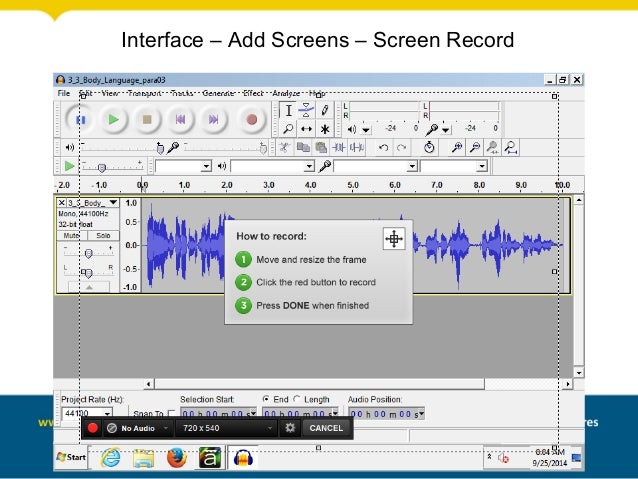The image size is (638, 479).
Task: Click the red record button in recorder bar
Action: (x=92, y=428)
